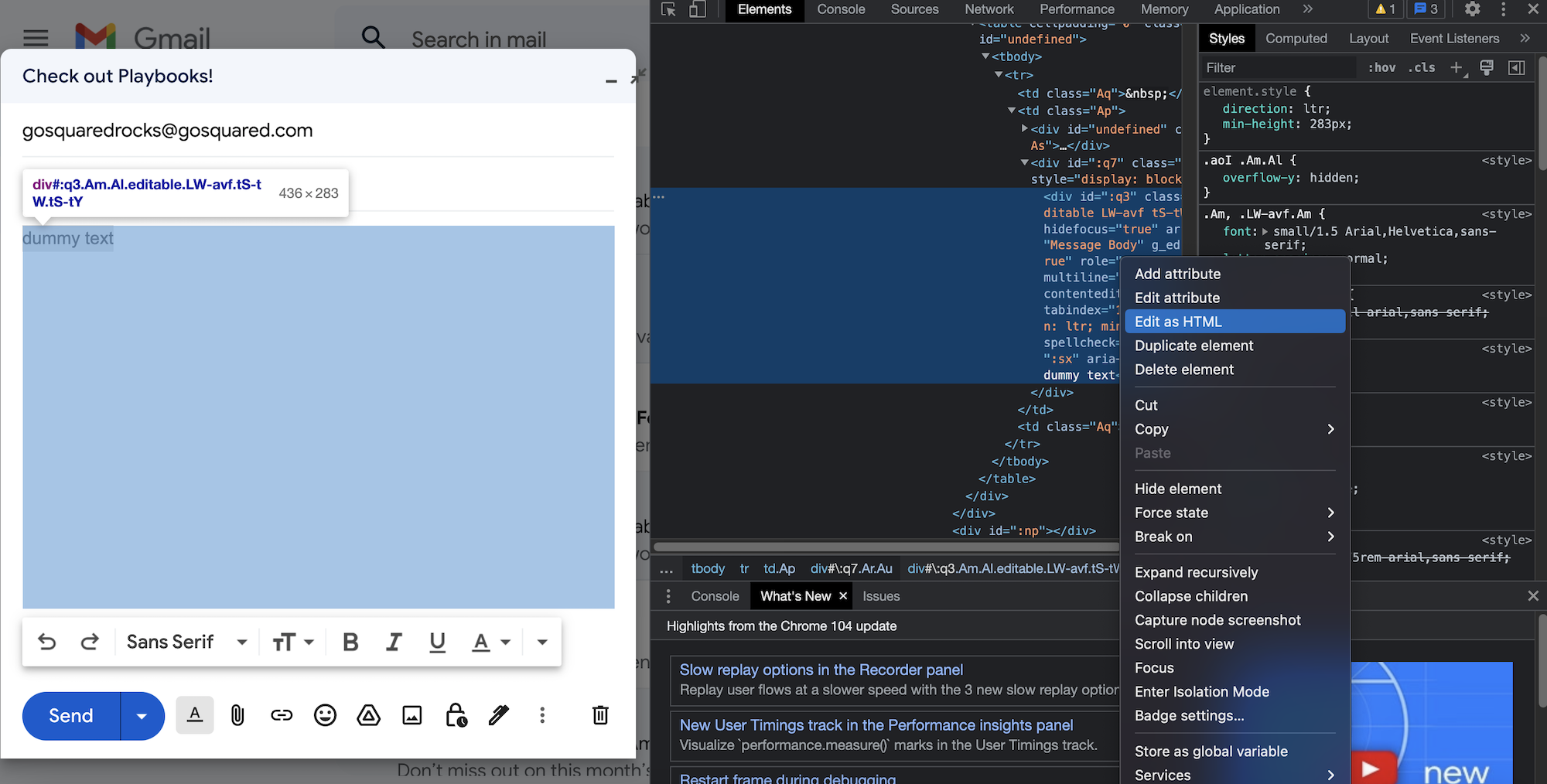Viewport: 1547px width, 784px height.
Task: Insert signature with the pen icon
Action: pyautogui.click(x=499, y=715)
